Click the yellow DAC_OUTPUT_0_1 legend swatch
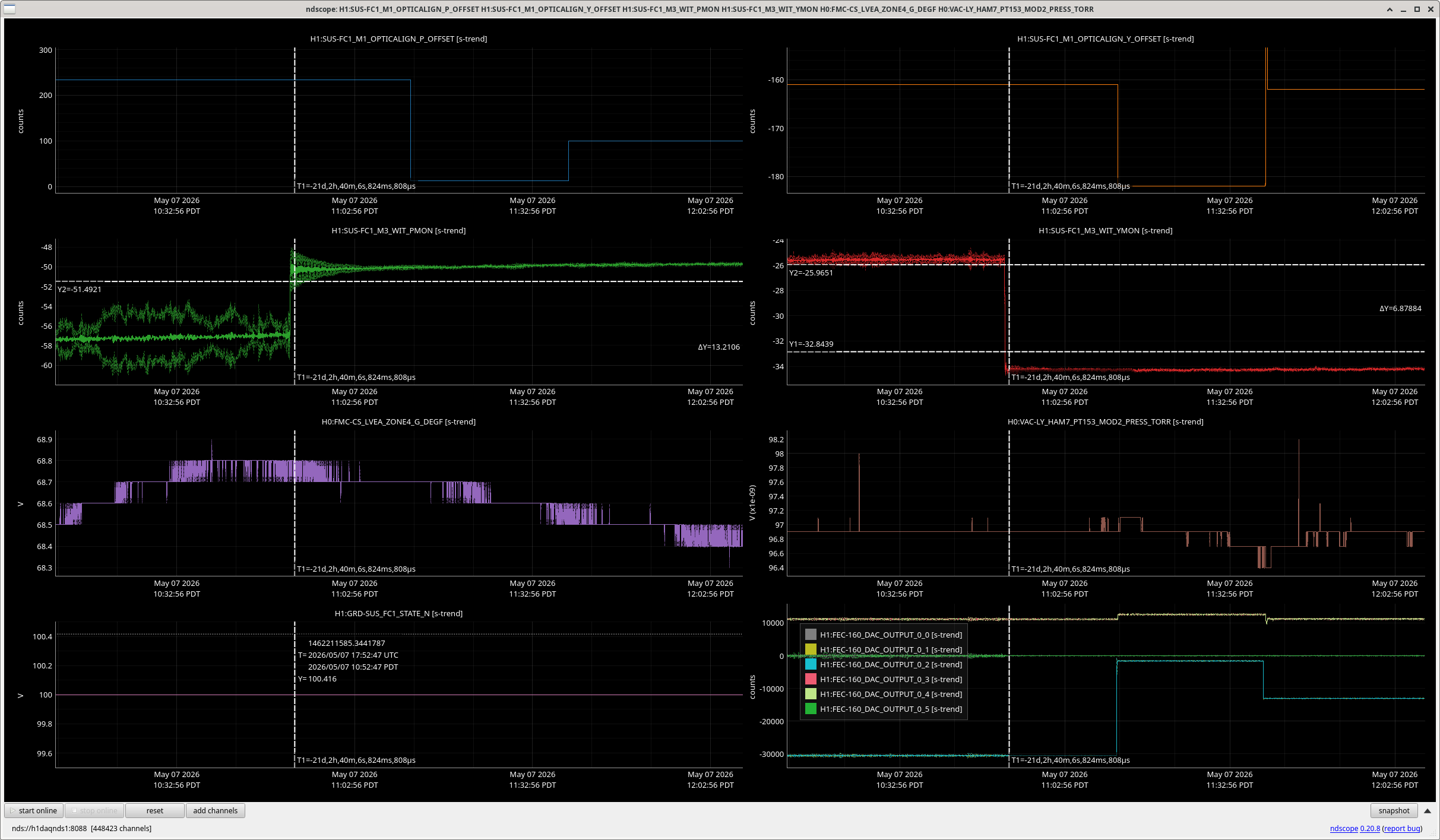 point(811,649)
